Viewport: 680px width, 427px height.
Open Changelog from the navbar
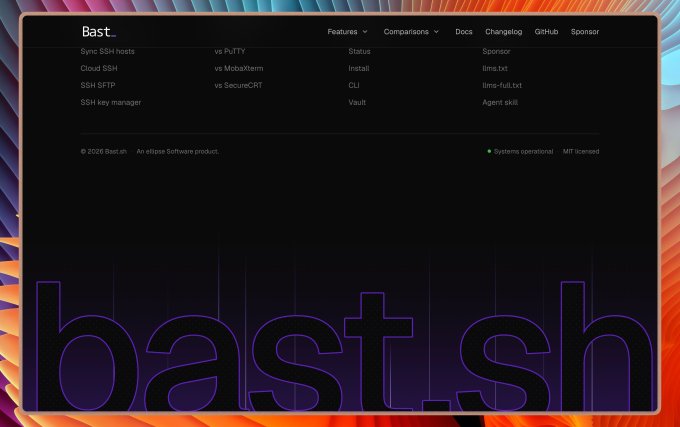[x=503, y=32]
